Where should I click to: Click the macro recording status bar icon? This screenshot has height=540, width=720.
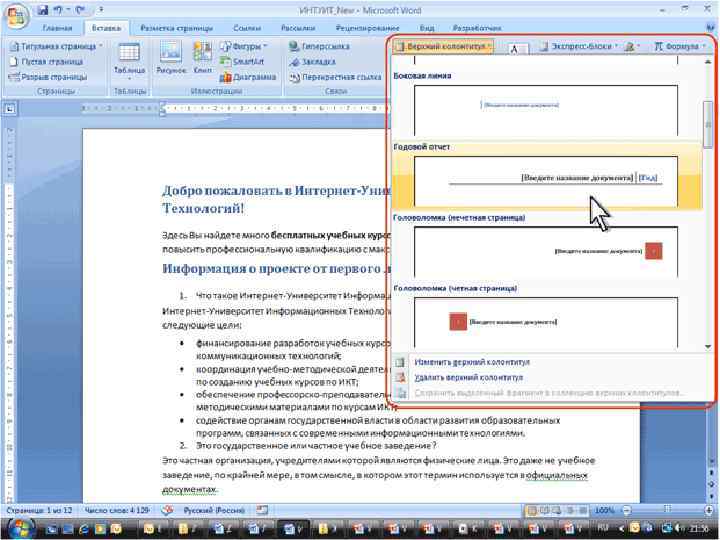(x=262, y=510)
